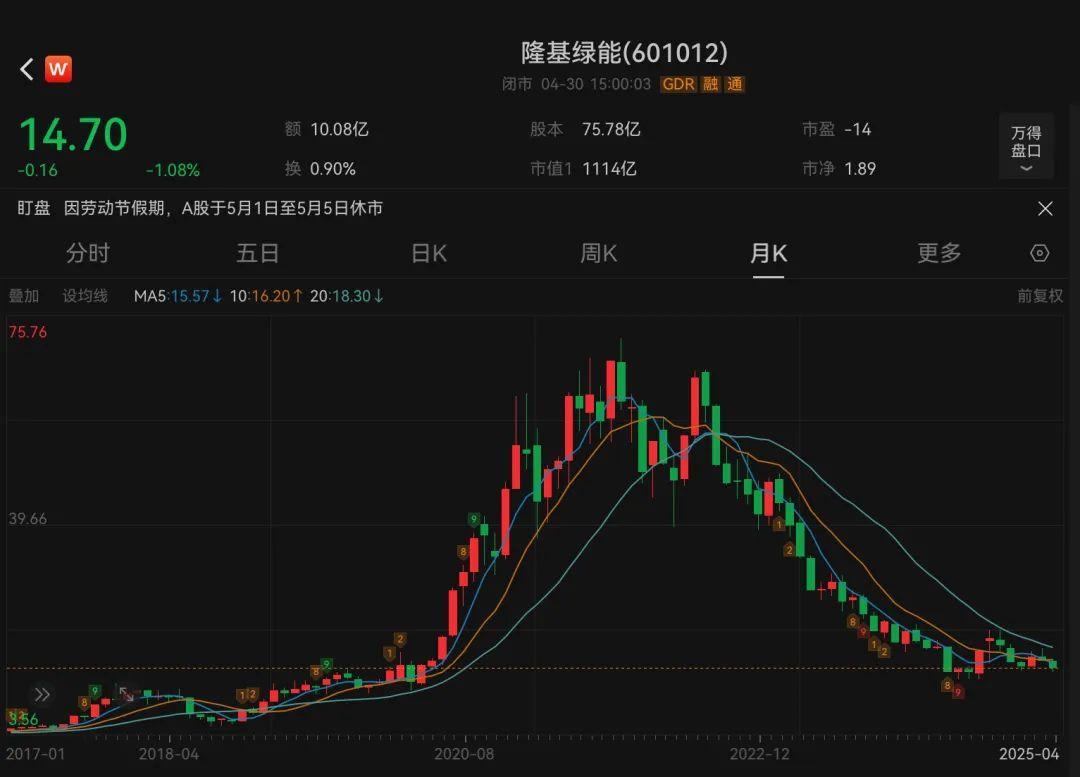Click the 2017-01 date axis label

click(x=36, y=754)
